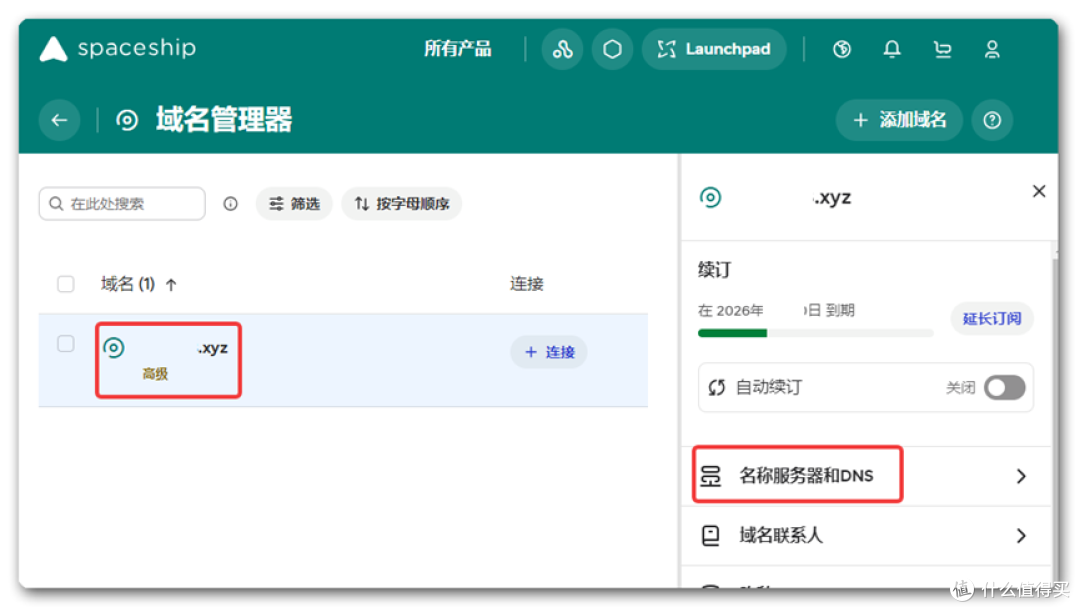The image size is (1080, 612).
Task: Click domain icon in details panel header
Action: (710, 198)
